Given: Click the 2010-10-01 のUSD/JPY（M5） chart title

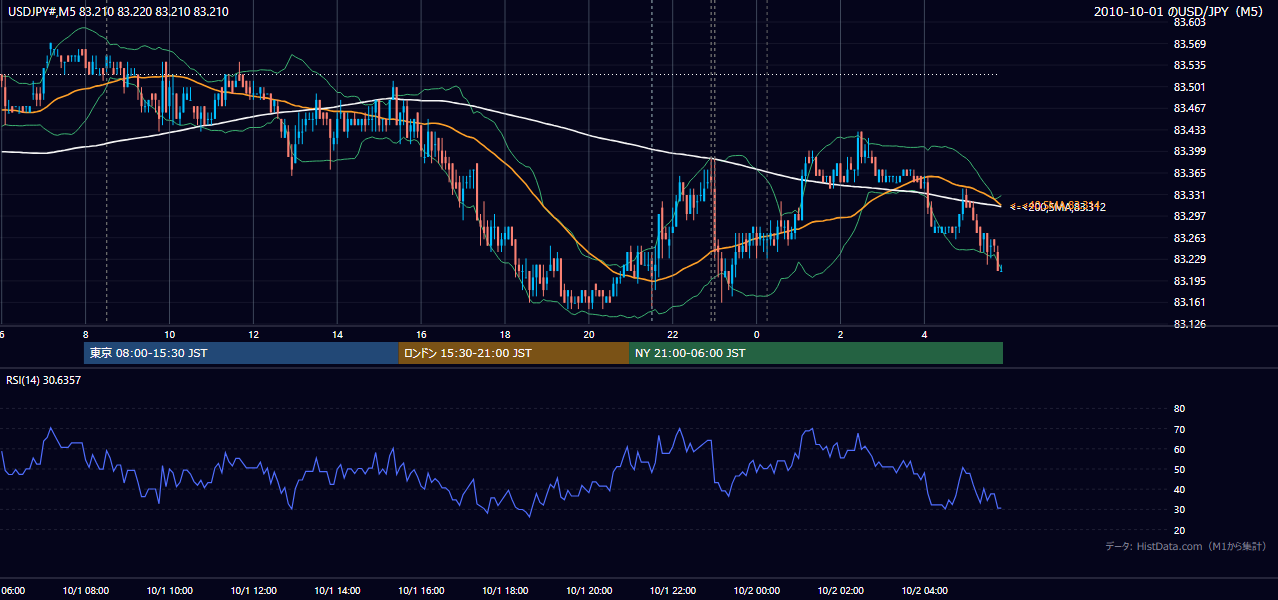Looking at the screenshot, I should [x=1180, y=12].
